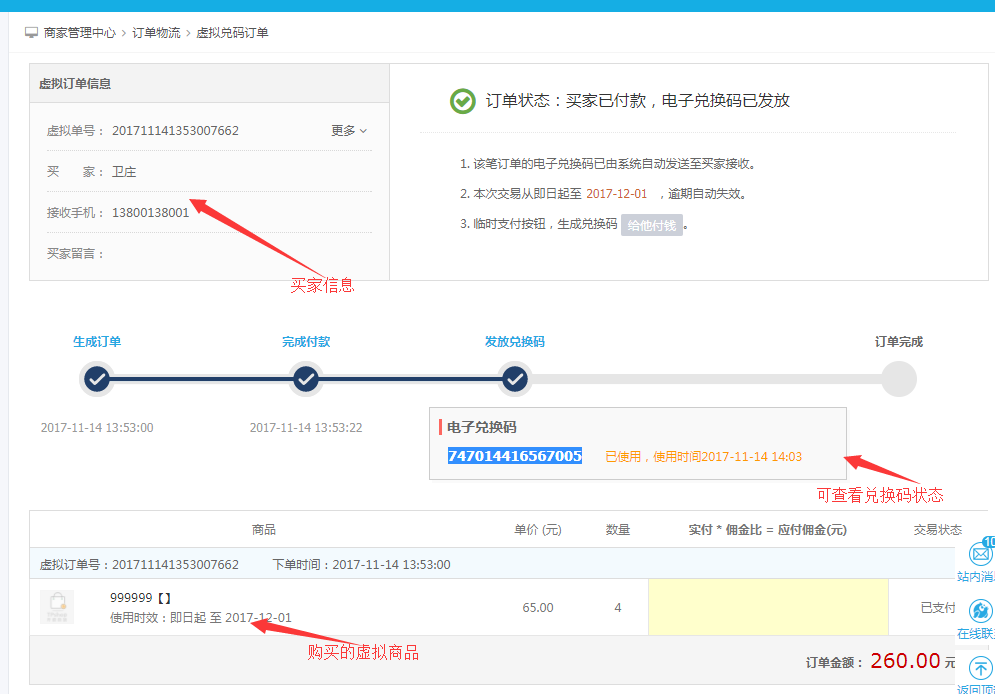Screen dimensions: 995x694
Task: Click the grey 订单完成 step circle
Action: (899, 380)
